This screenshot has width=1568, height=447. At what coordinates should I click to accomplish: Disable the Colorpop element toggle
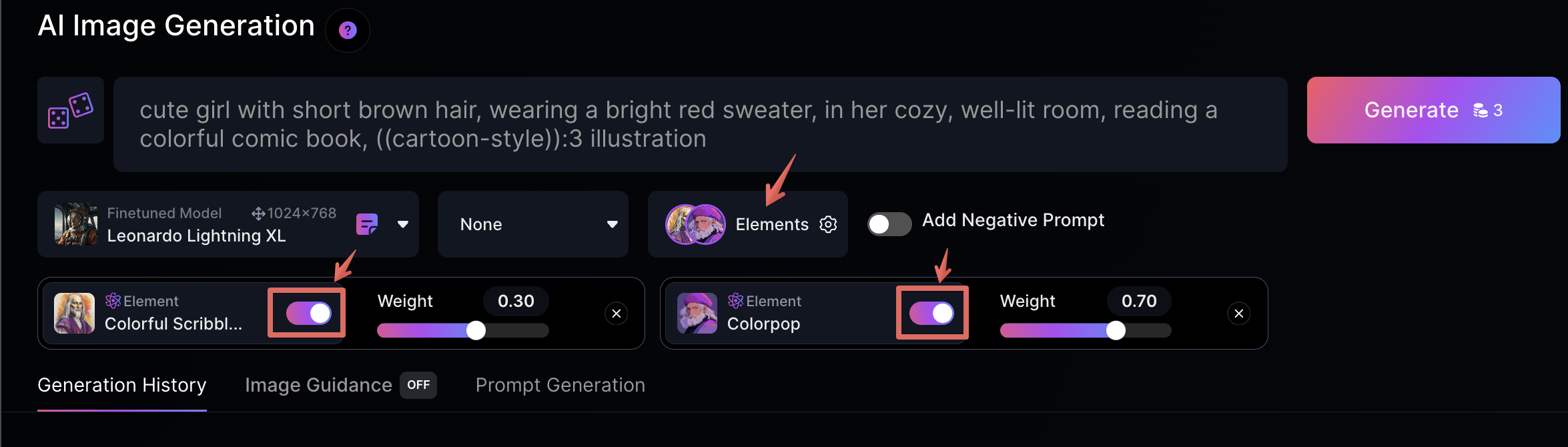pyautogui.click(x=931, y=313)
